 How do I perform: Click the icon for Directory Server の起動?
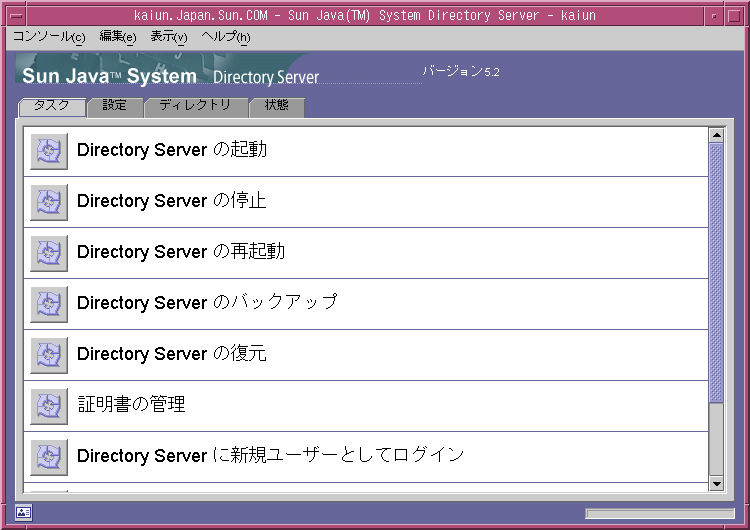pyautogui.click(x=49, y=151)
